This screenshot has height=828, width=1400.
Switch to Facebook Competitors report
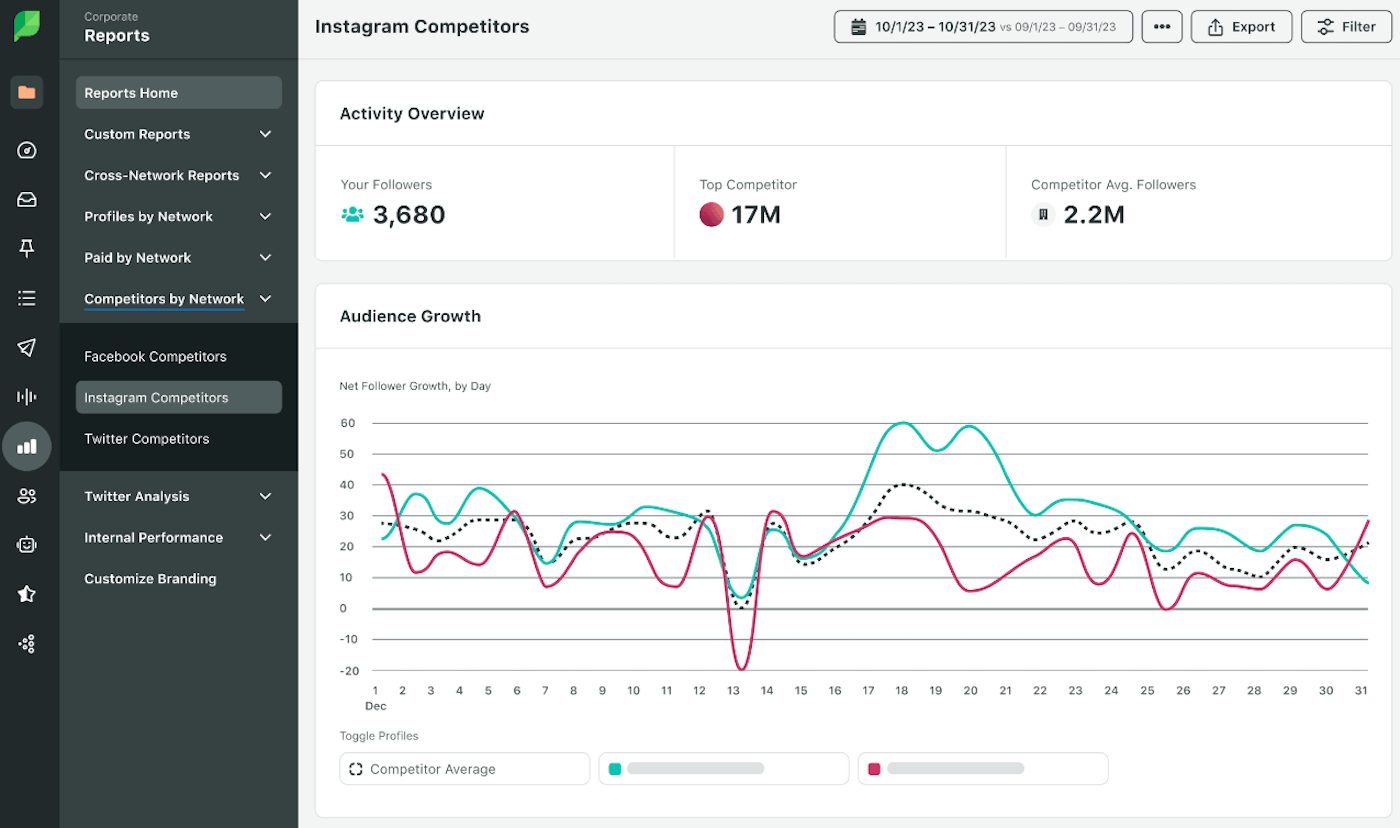[155, 356]
